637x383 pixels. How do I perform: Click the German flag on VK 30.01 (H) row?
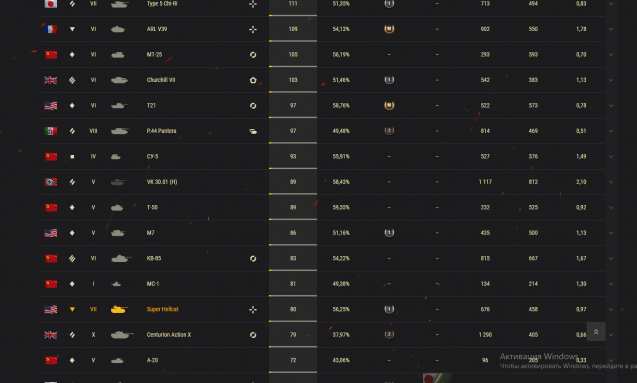(x=51, y=182)
